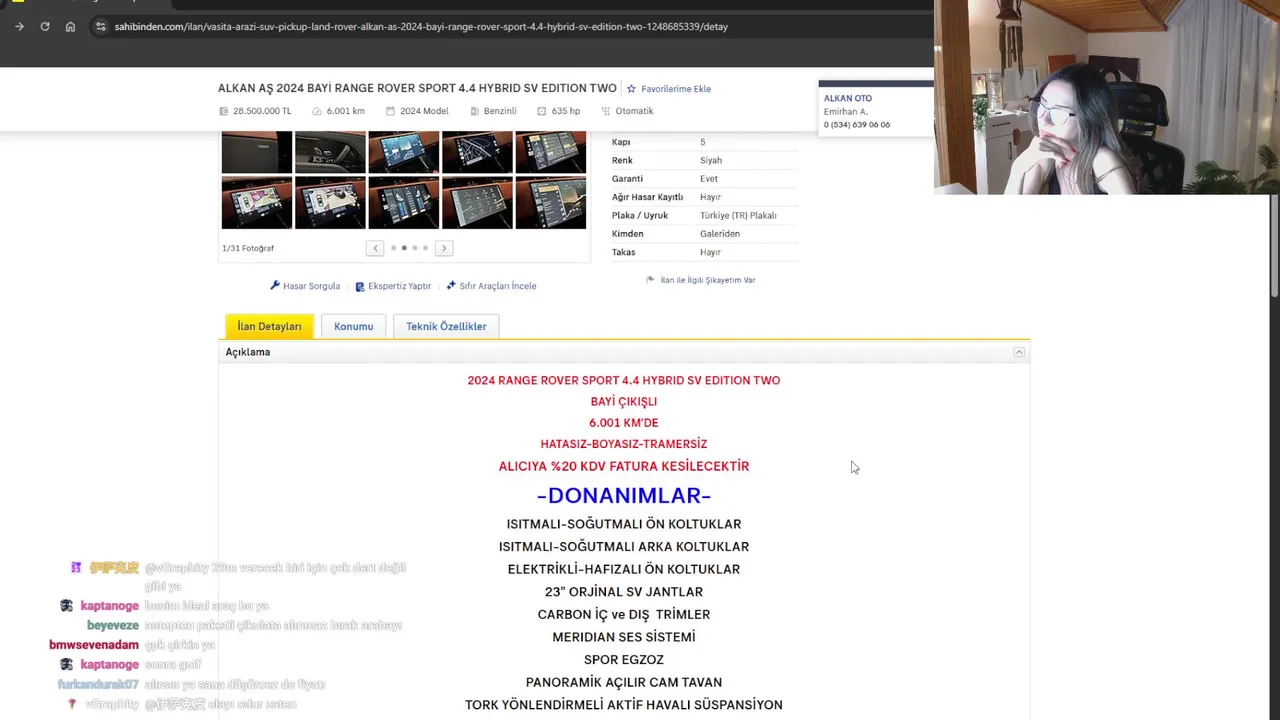
Task: Add listing via Favorilerime Ekle link
Action: pyautogui.click(x=676, y=89)
